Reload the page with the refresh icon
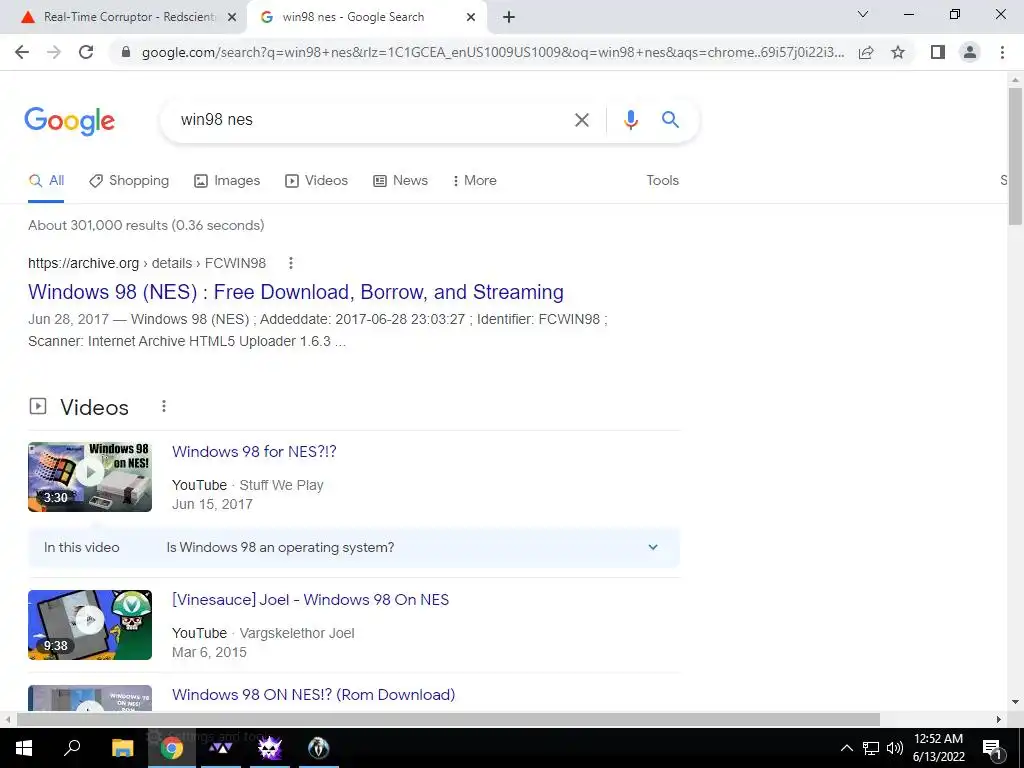The width and height of the screenshot is (1024, 768). (86, 52)
